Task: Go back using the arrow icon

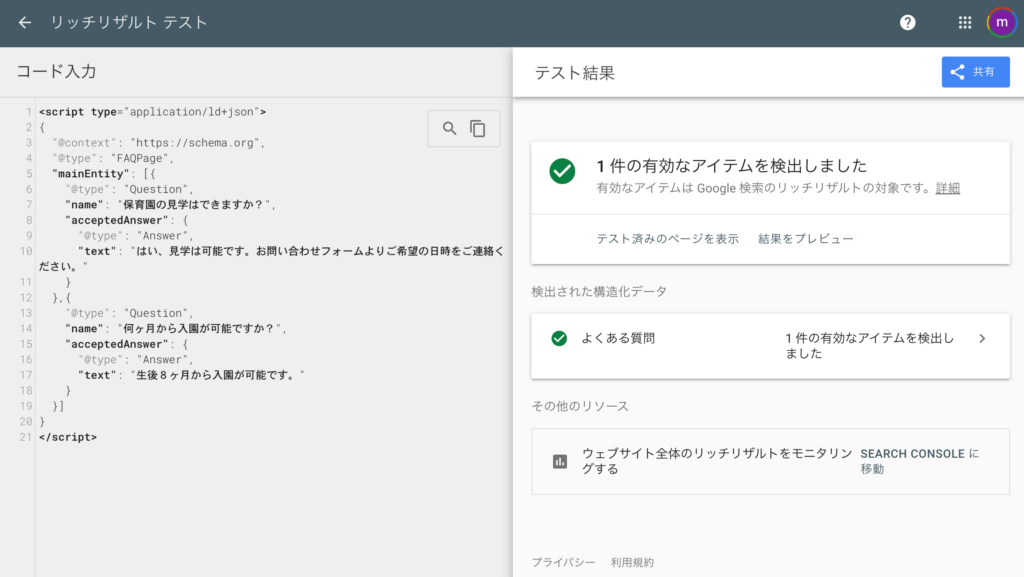Action: pyautogui.click(x=25, y=23)
